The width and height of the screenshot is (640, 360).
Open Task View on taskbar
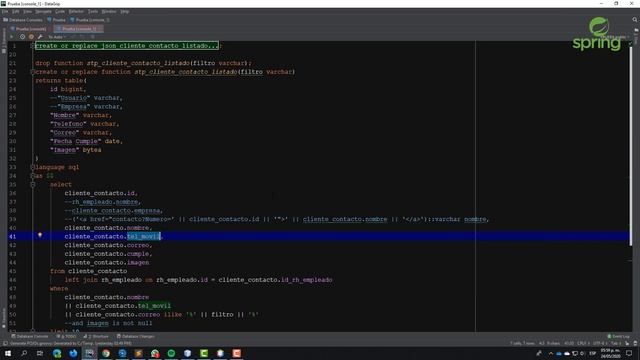coord(40,353)
